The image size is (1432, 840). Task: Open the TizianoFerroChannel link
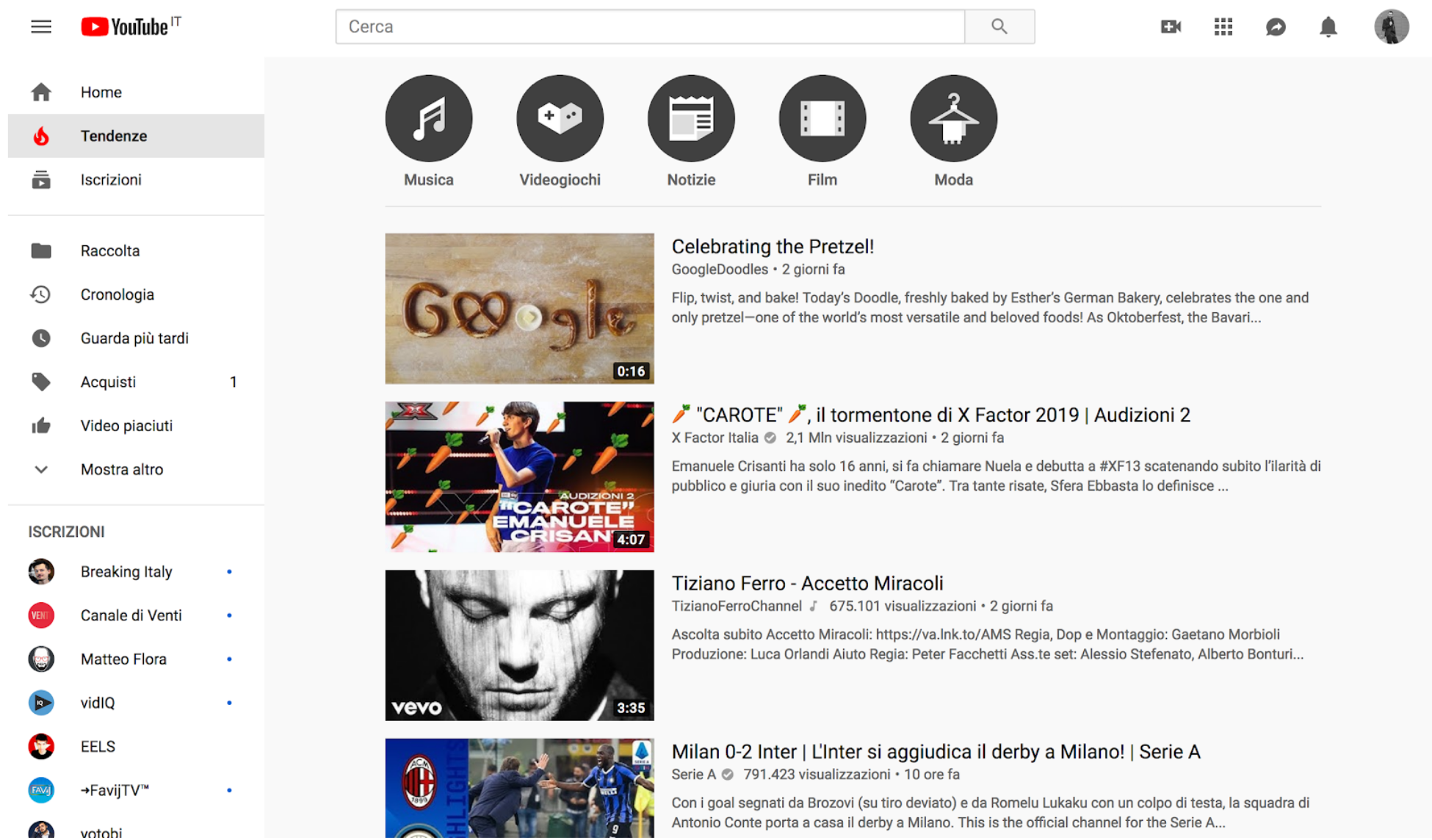coord(737,606)
